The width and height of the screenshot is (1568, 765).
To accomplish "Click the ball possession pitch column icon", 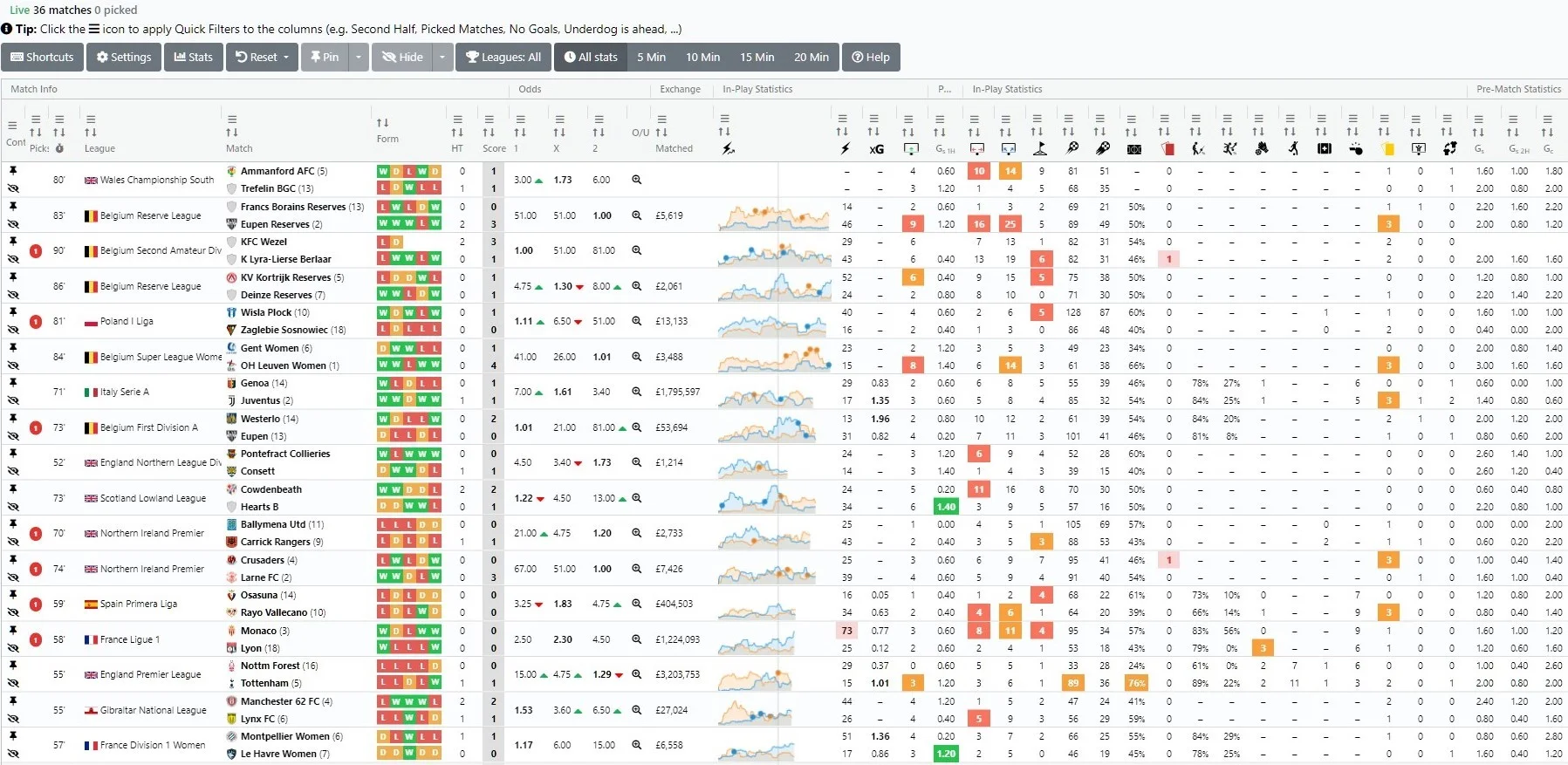I will click(x=1134, y=149).
